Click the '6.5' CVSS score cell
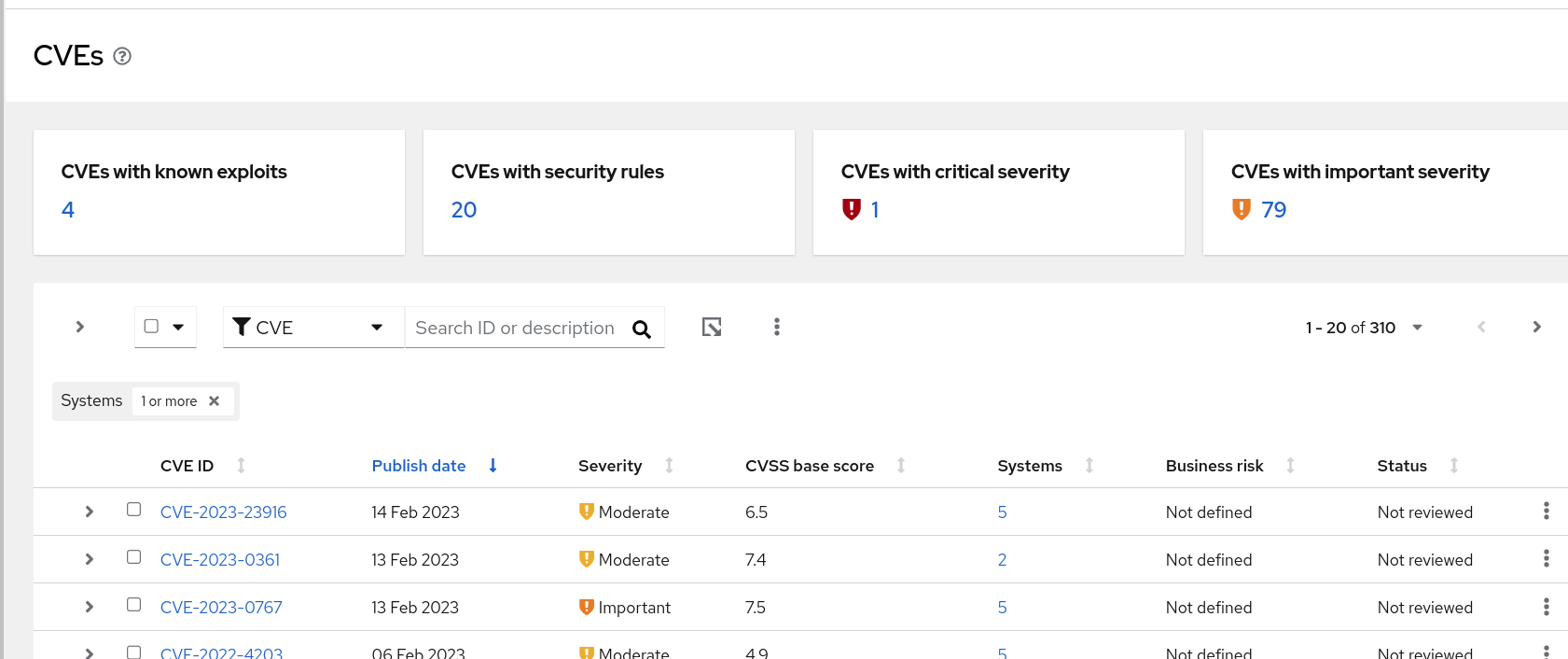1568x659 pixels. pyautogui.click(x=756, y=512)
